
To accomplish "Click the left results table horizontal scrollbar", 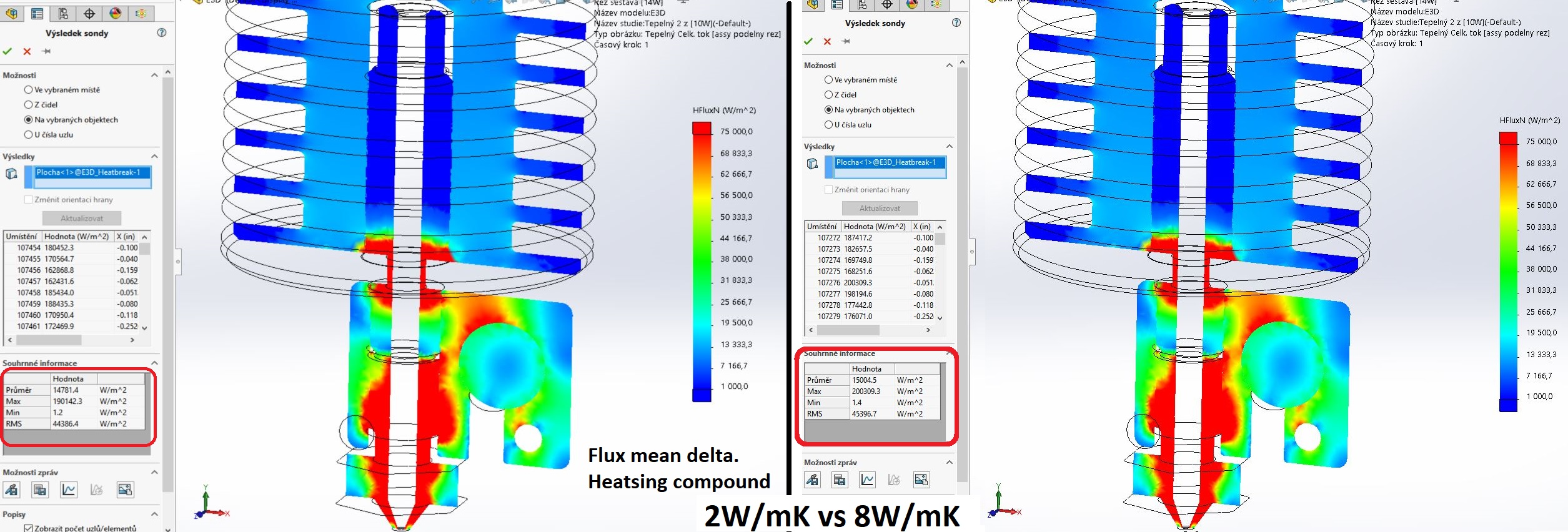I will click(x=49, y=340).
